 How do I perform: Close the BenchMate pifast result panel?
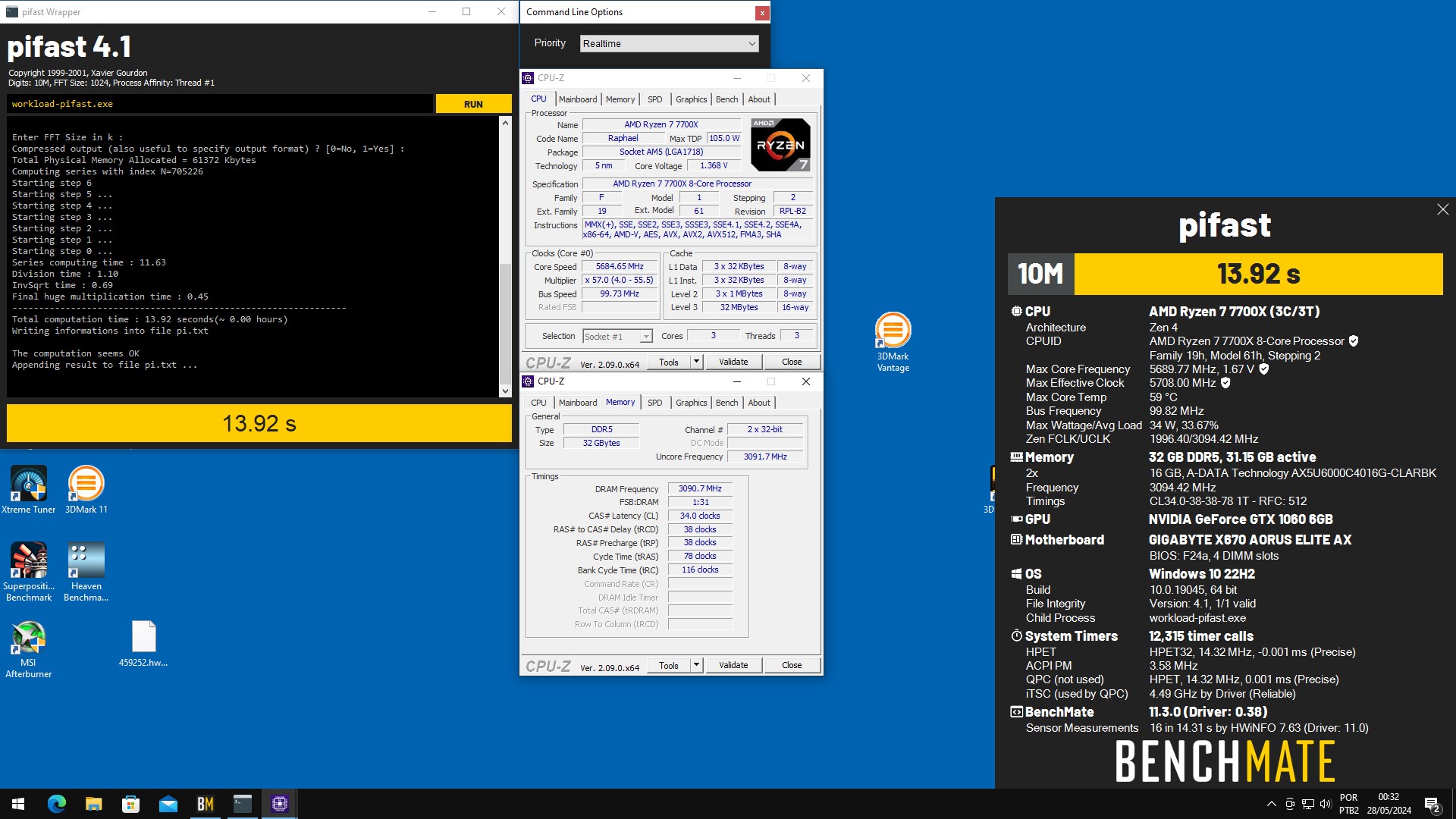click(x=1442, y=209)
